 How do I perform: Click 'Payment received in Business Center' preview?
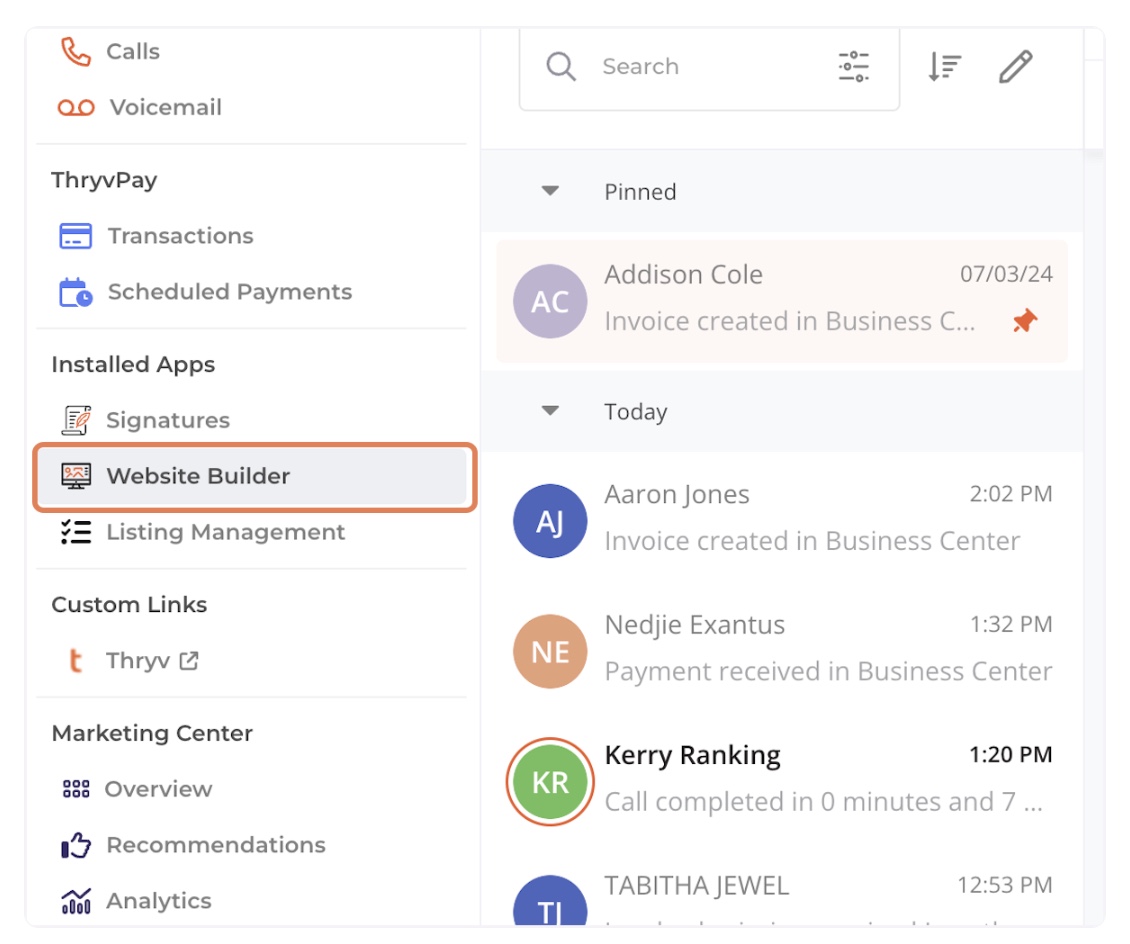pyautogui.click(x=828, y=672)
